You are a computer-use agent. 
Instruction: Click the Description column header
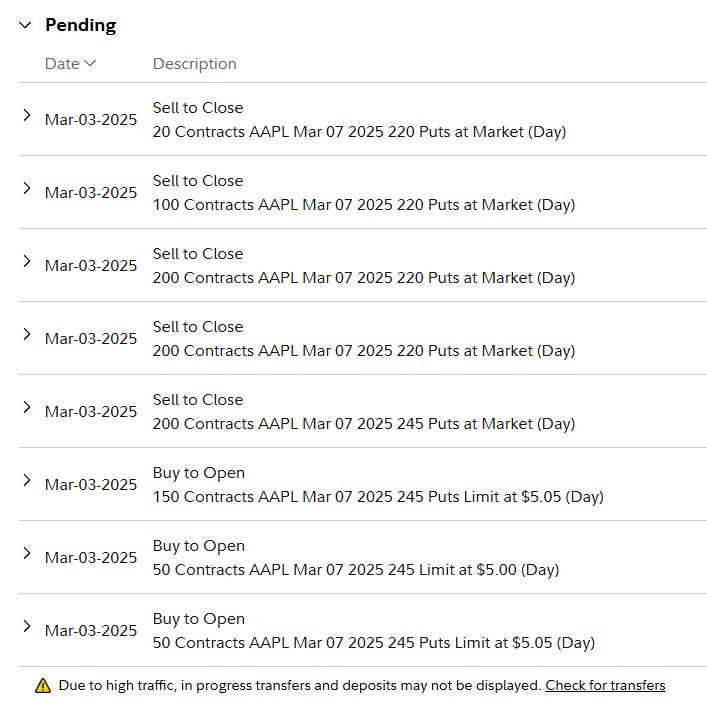pos(194,64)
